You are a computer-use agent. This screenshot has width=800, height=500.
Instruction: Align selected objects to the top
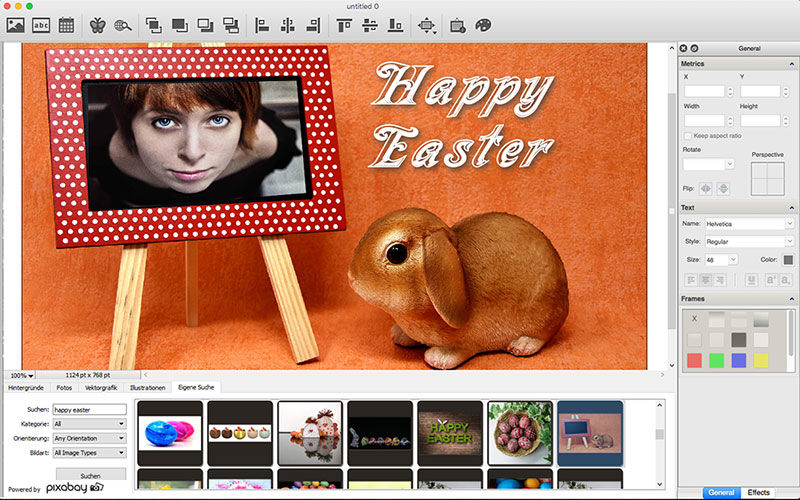344,25
